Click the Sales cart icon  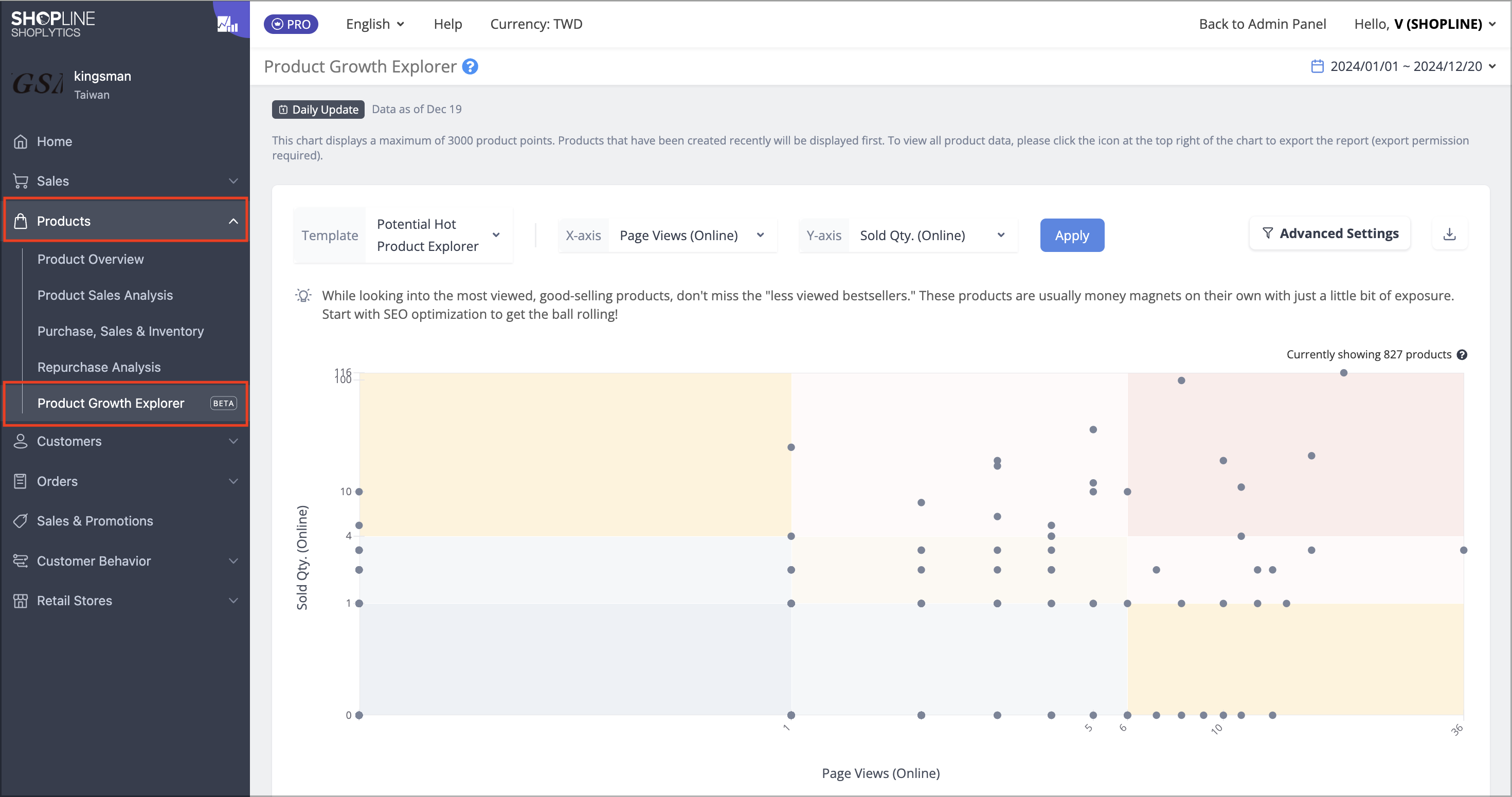[x=21, y=181]
